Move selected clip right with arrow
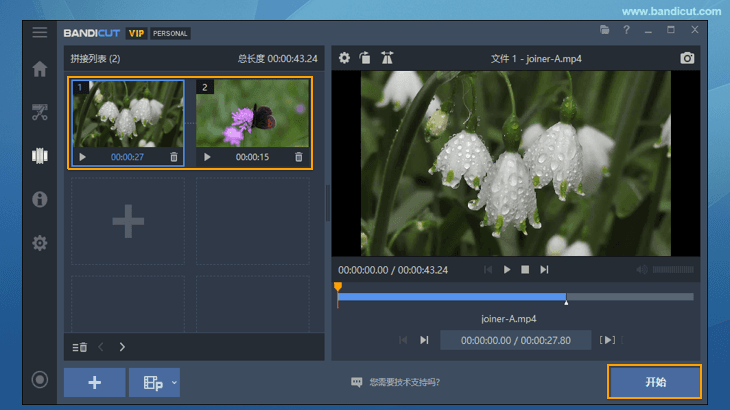 click(122, 347)
